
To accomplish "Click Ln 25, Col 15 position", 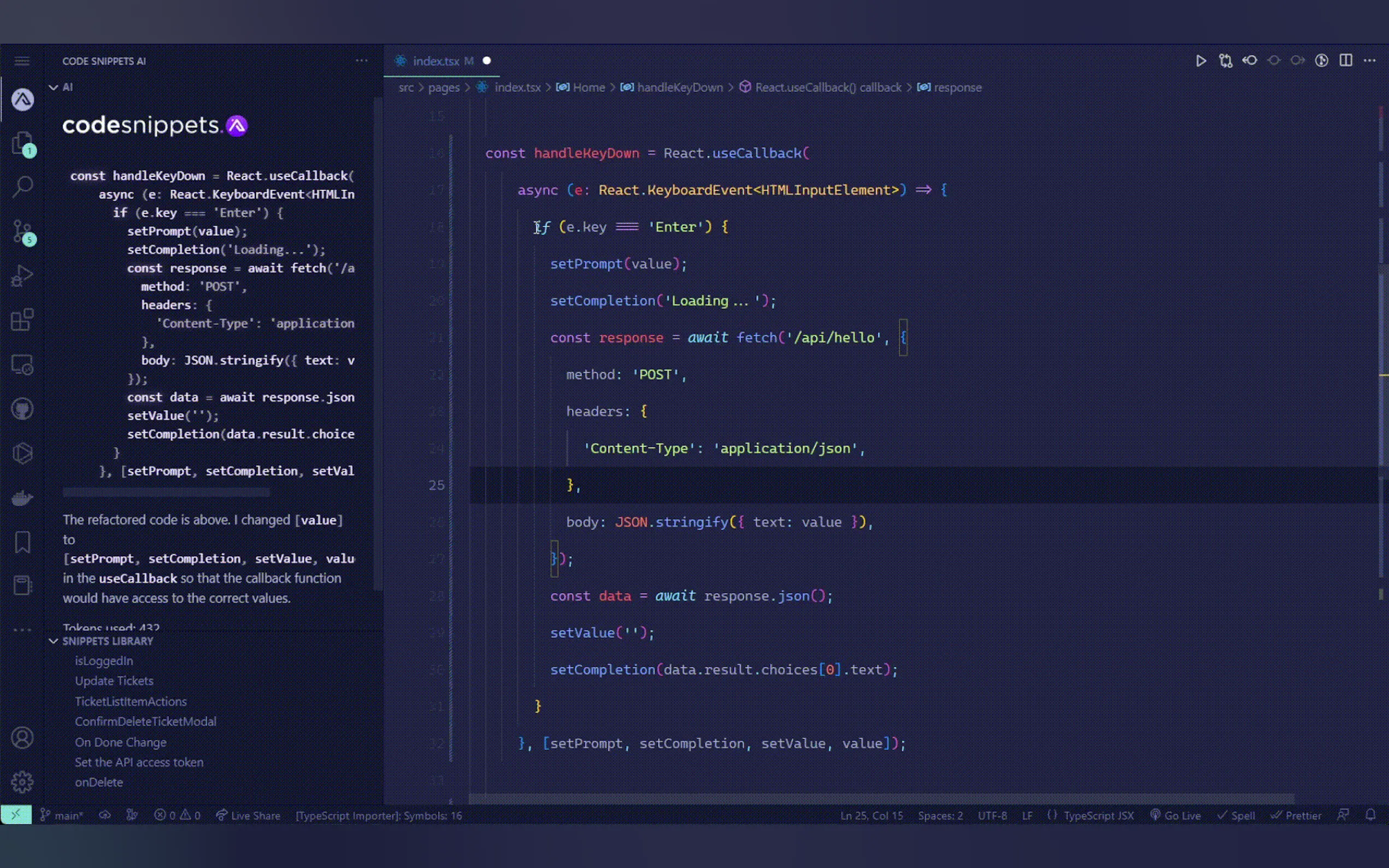I will tap(871, 815).
